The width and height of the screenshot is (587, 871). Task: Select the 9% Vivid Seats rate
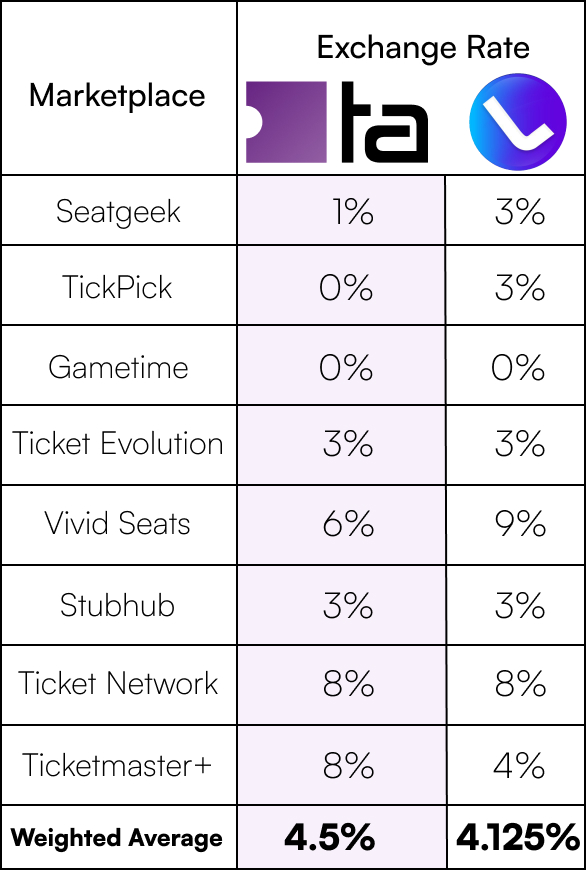520,524
